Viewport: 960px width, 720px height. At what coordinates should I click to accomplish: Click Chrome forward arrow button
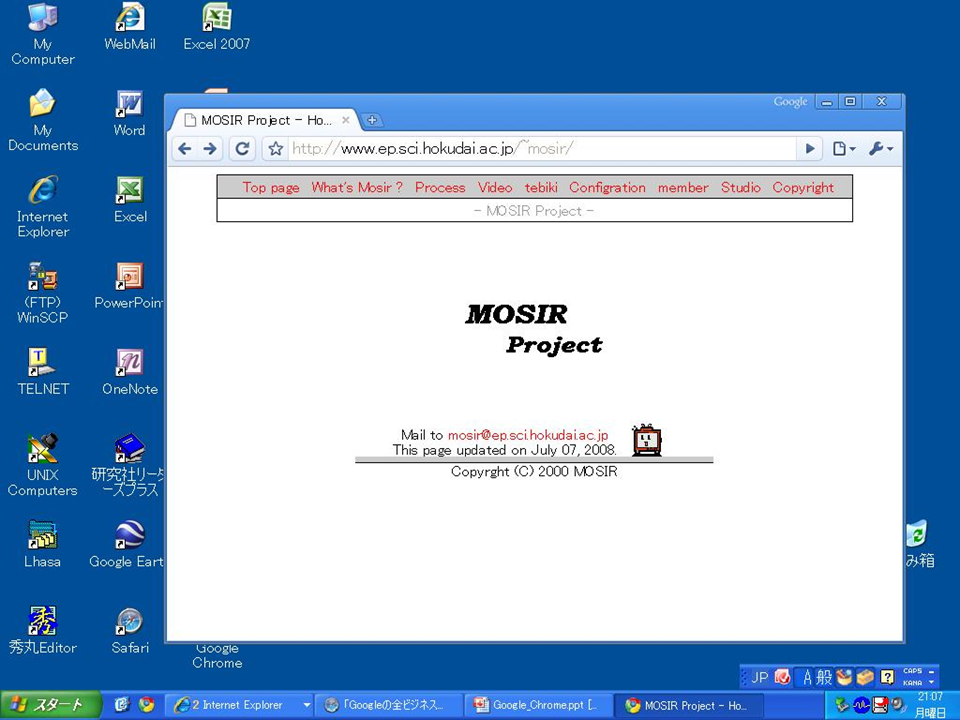pyautogui.click(x=210, y=149)
